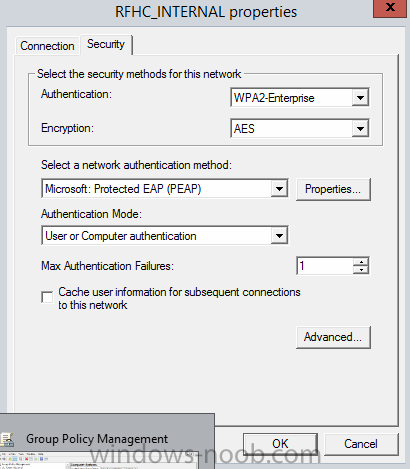This screenshot has height=469, width=410.
Task: Switch to the Connection tab
Action: click(x=47, y=46)
